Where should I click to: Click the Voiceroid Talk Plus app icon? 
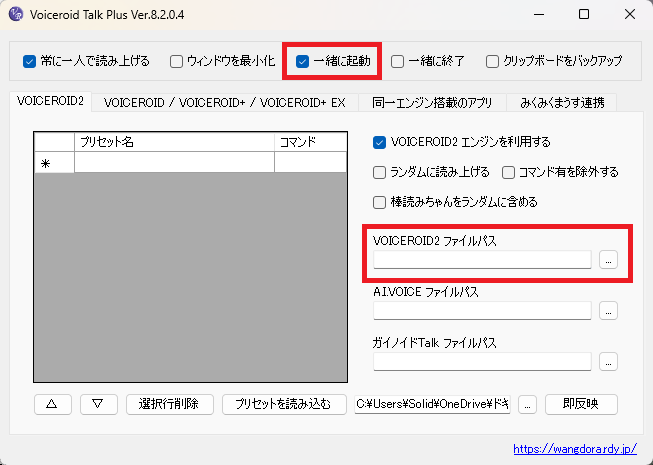click(15, 15)
